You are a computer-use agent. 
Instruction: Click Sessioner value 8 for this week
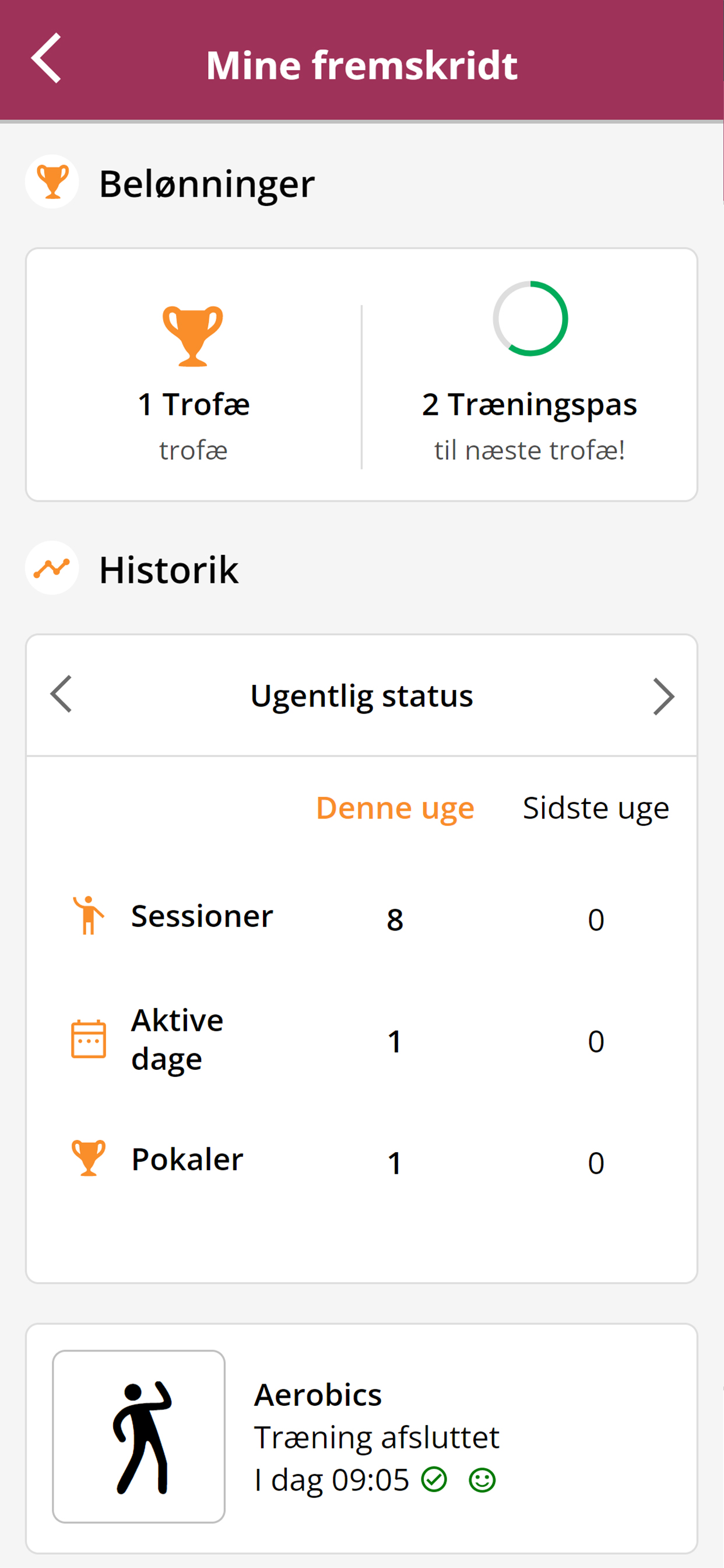click(395, 919)
